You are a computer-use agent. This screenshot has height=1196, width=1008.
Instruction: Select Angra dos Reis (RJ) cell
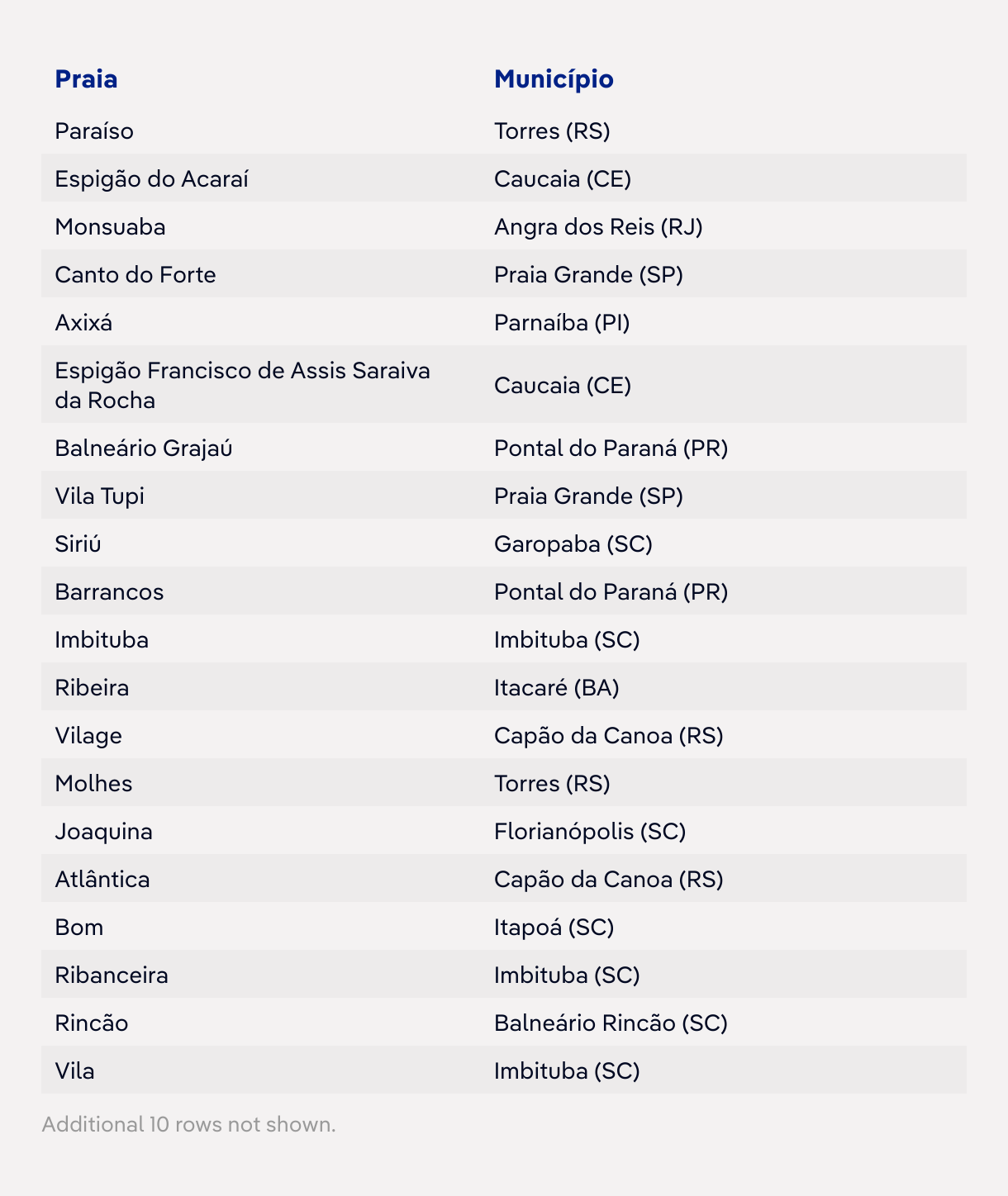pyautogui.click(x=598, y=227)
